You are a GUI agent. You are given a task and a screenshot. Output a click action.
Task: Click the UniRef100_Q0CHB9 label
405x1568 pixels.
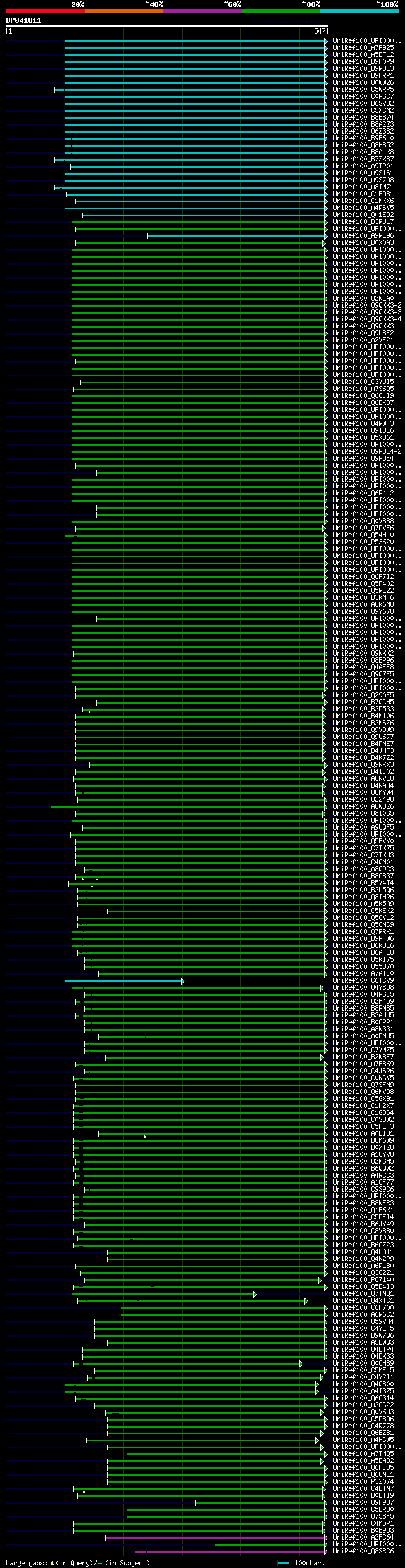(x=363, y=1363)
